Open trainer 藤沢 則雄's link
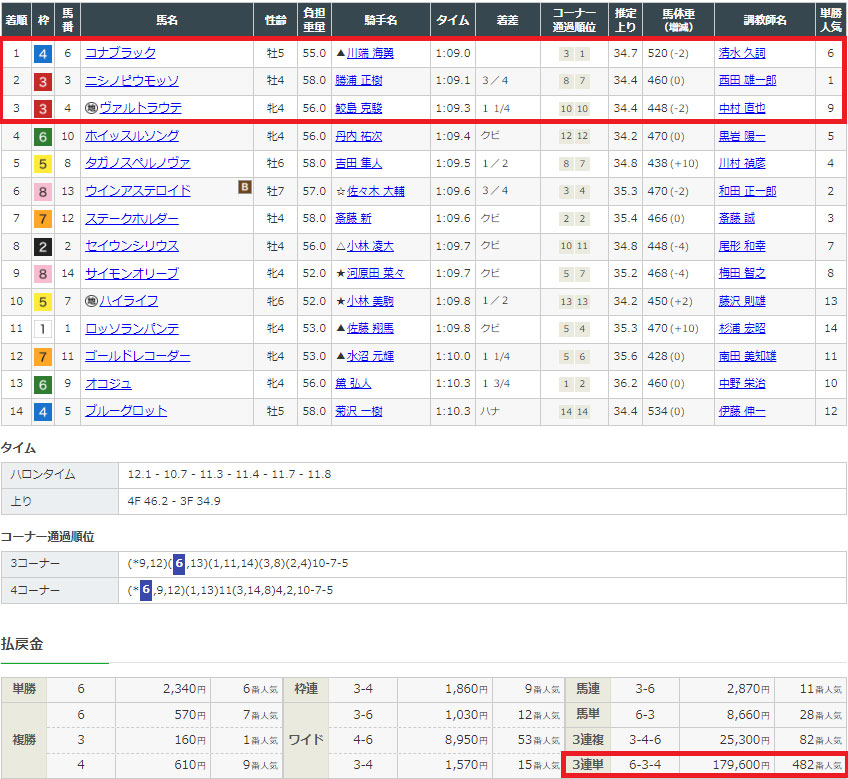 tap(741, 301)
